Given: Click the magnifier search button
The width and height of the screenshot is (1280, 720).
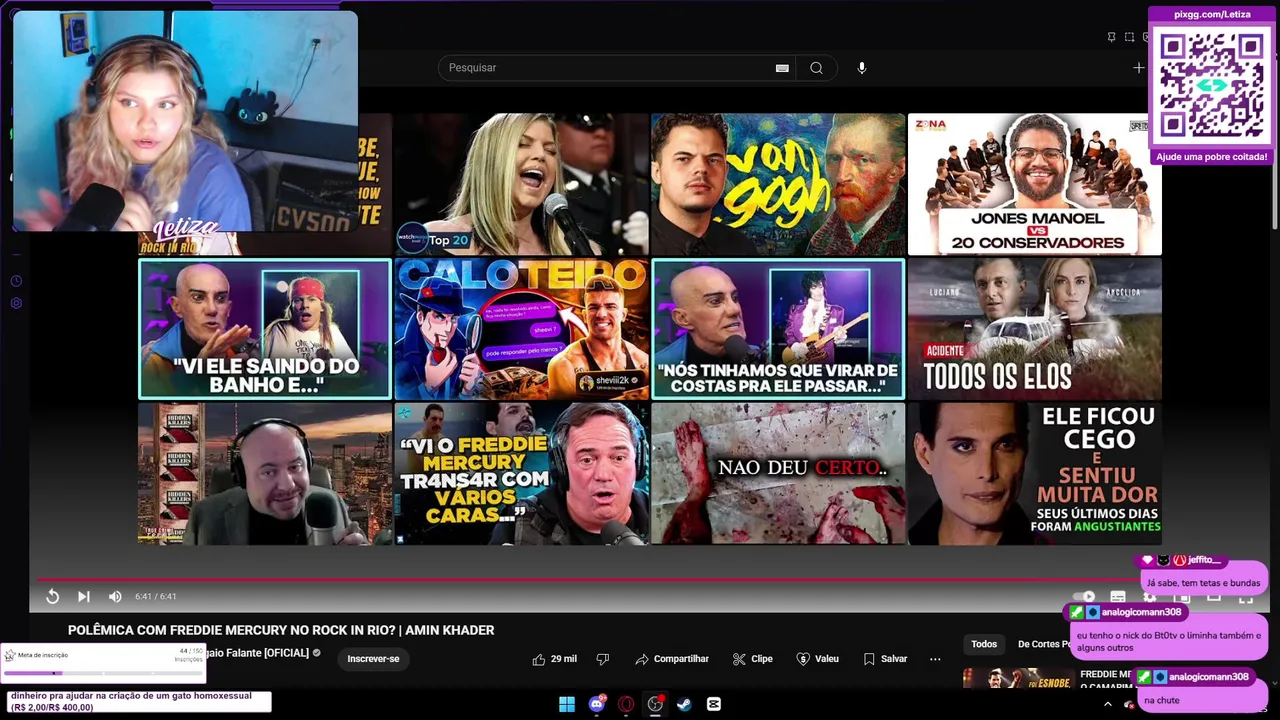Looking at the screenshot, I should [x=816, y=68].
